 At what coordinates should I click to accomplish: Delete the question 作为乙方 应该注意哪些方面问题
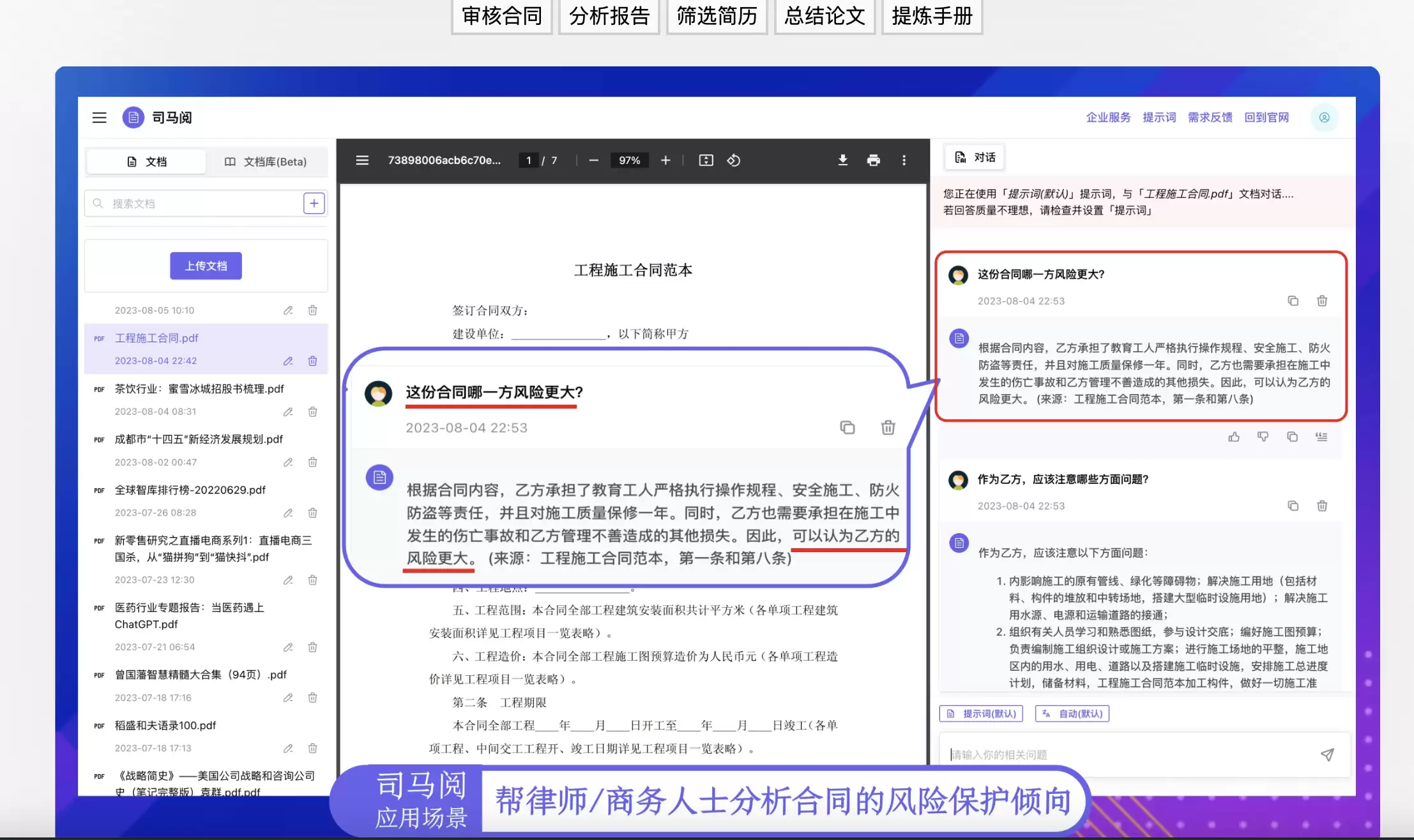coord(1322,506)
